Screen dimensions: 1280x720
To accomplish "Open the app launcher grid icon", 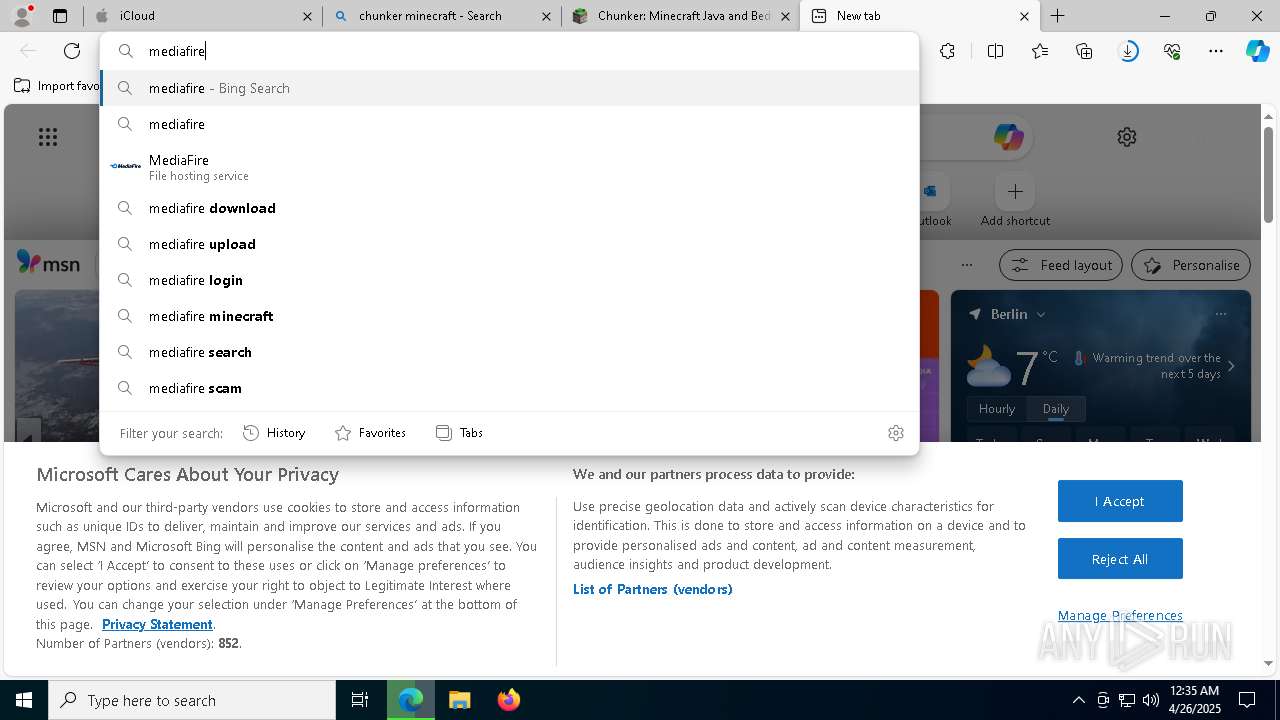I will tap(48, 137).
